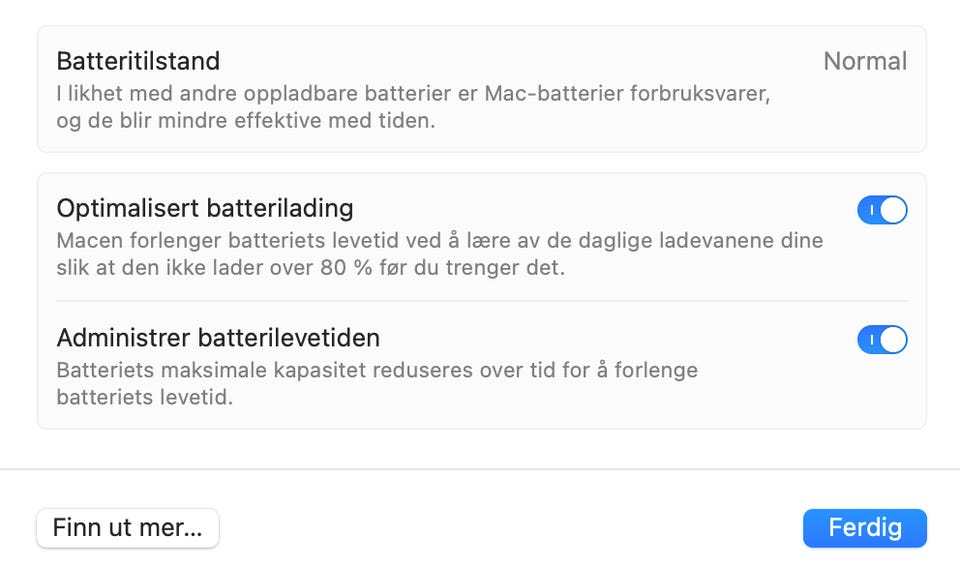This screenshot has height=567, width=960.
Task: Click the description line starting 'I likhet med andre'
Action: [x=413, y=94]
